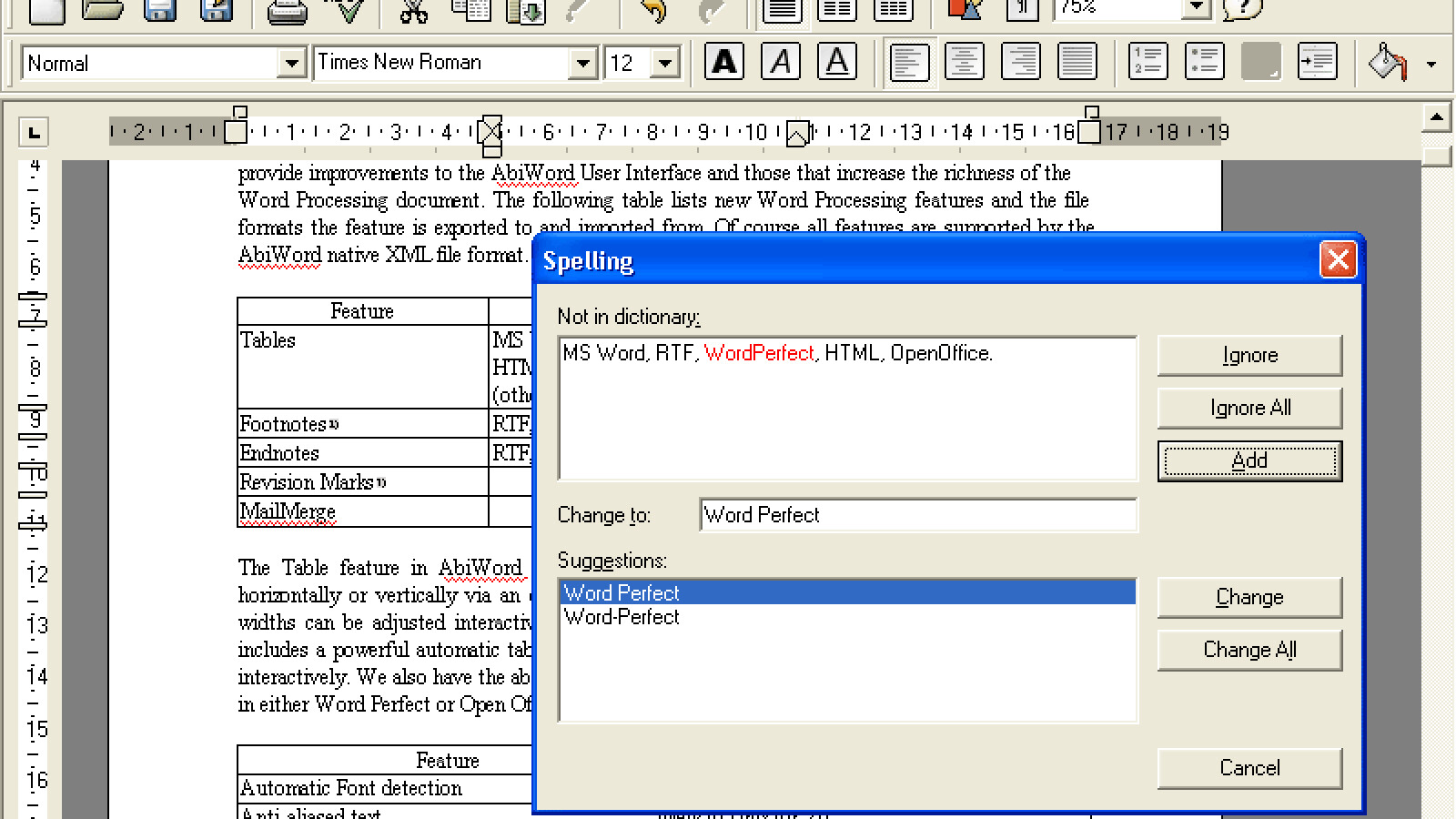Screen dimensions: 1456x819
Task: Add WordPerfect to the dictionary
Action: 1249,461
